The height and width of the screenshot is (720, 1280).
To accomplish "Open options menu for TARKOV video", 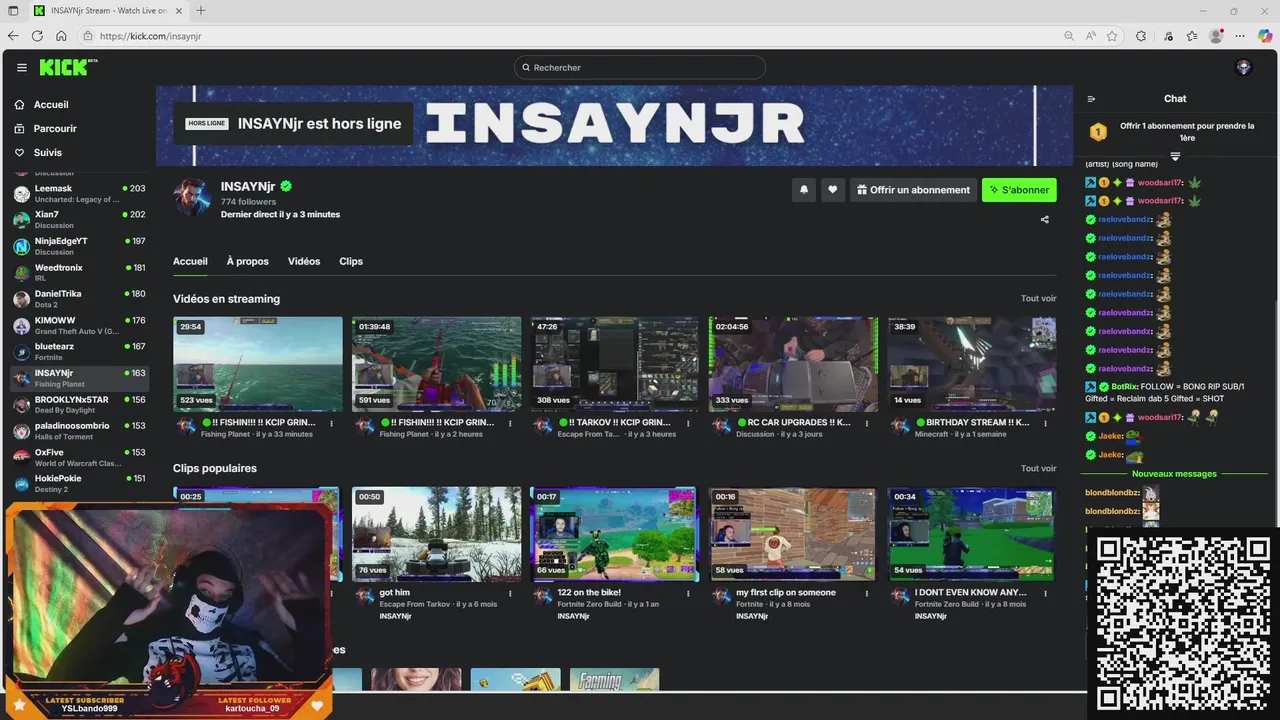I will (x=688, y=423).
